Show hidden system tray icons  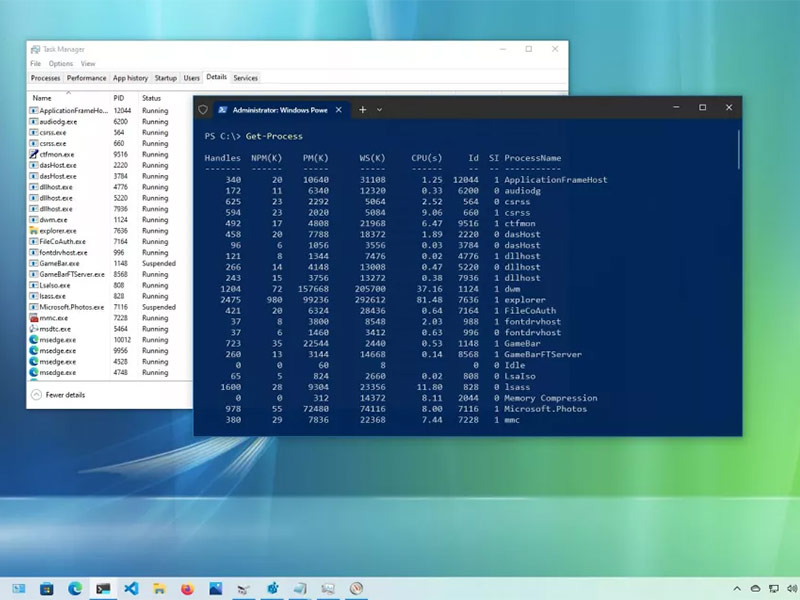737,589
